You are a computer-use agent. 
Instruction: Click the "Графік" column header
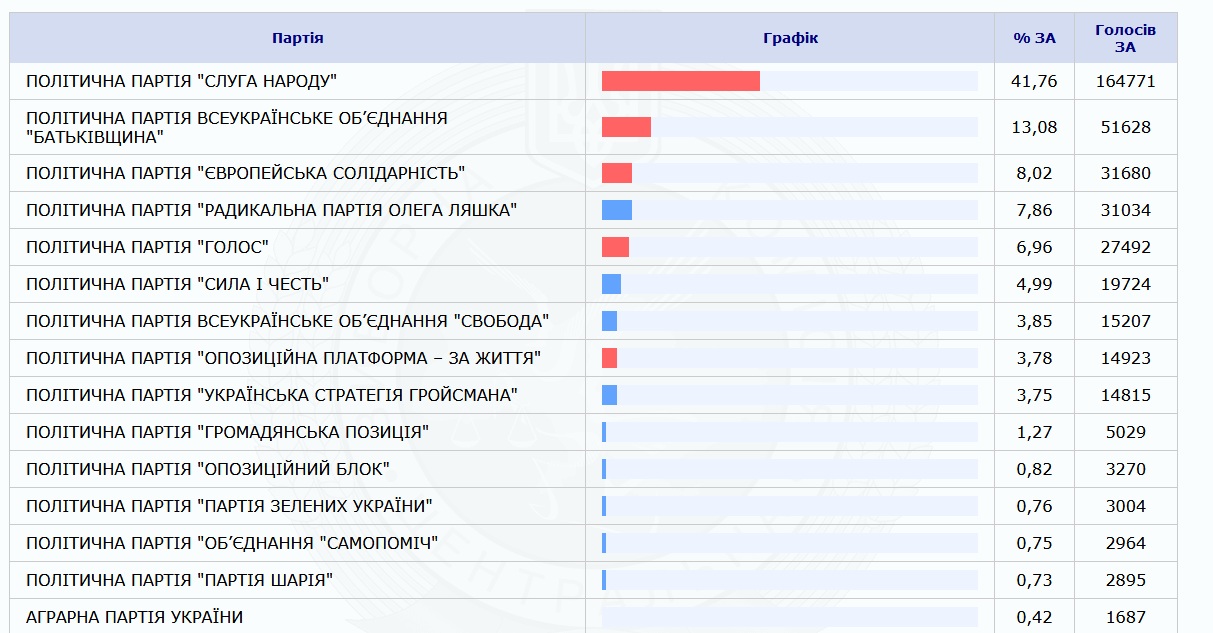(x=790, y=38)
